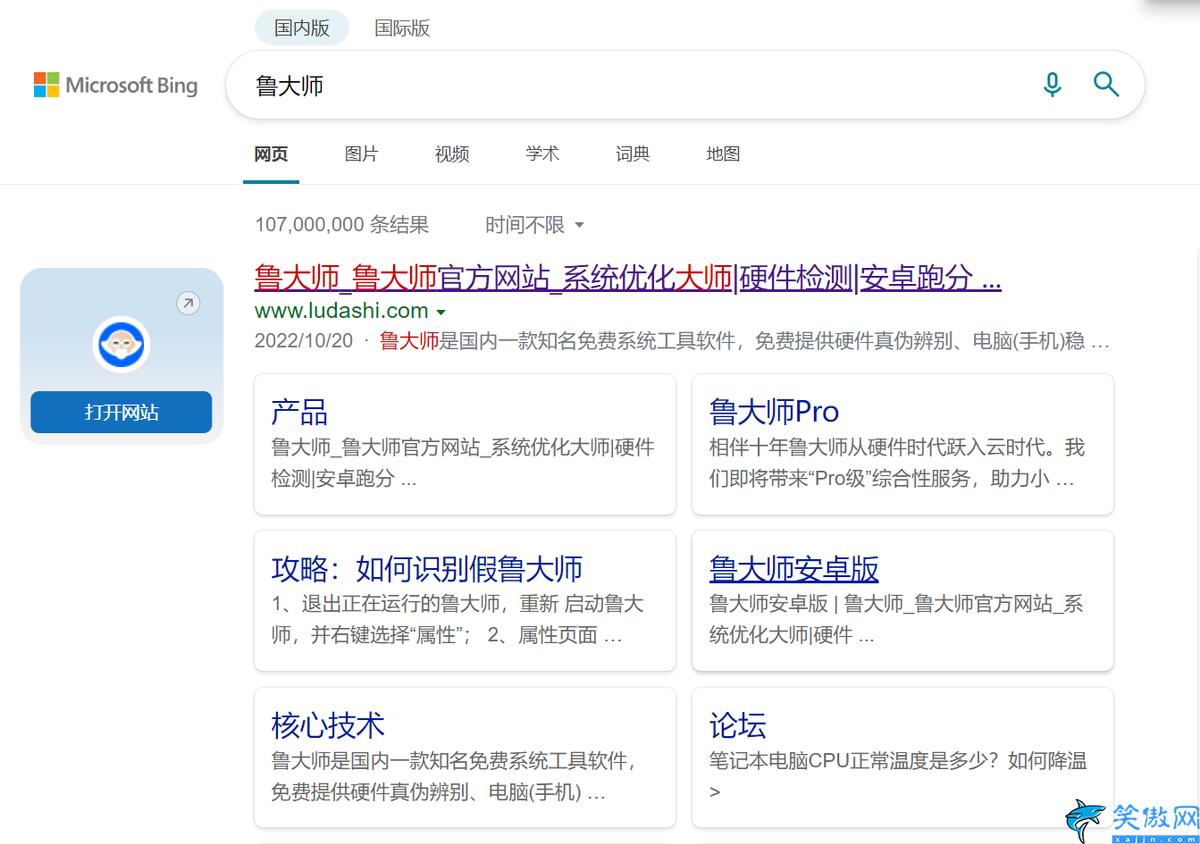
Task: Open the 产品 sitelink
Action: pos(299,411)
